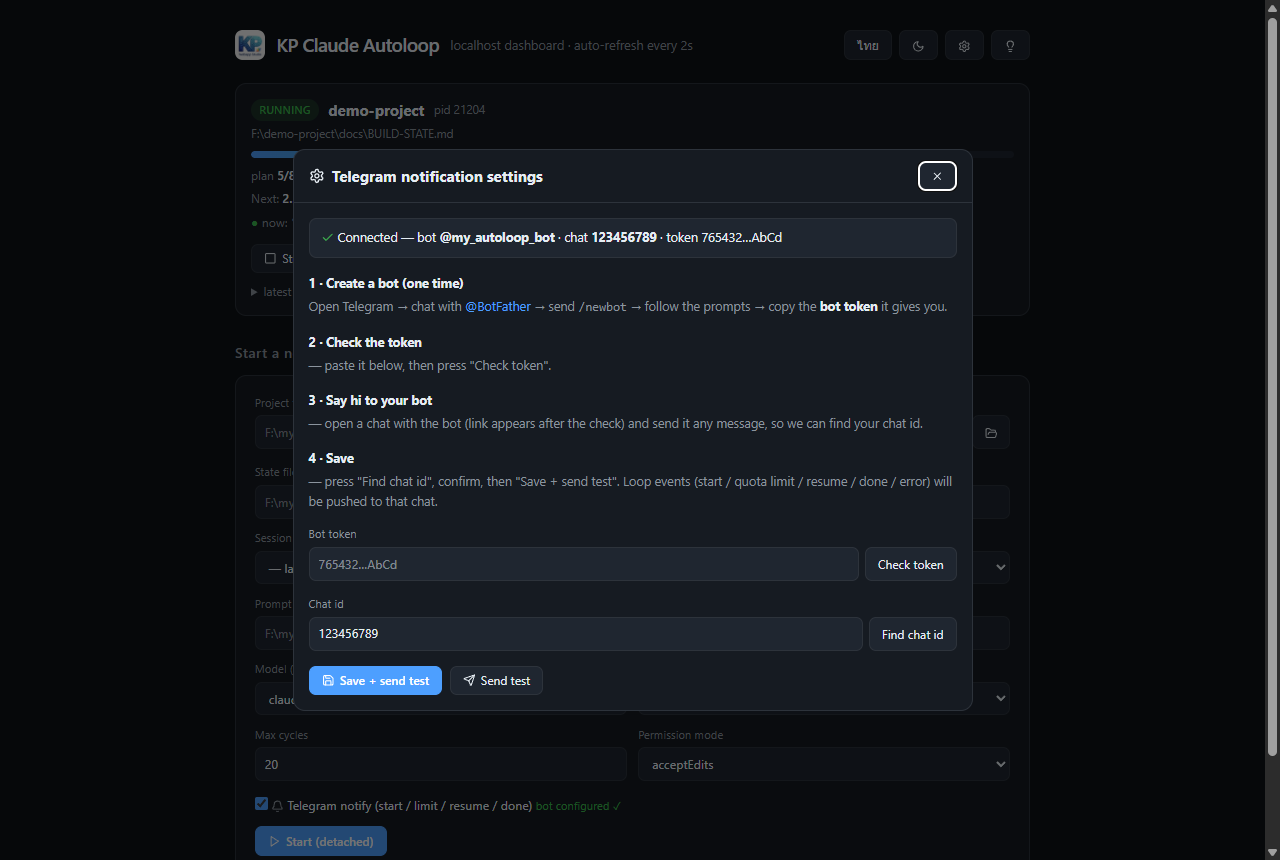Click the KP logo icon

tap(250, 45)
